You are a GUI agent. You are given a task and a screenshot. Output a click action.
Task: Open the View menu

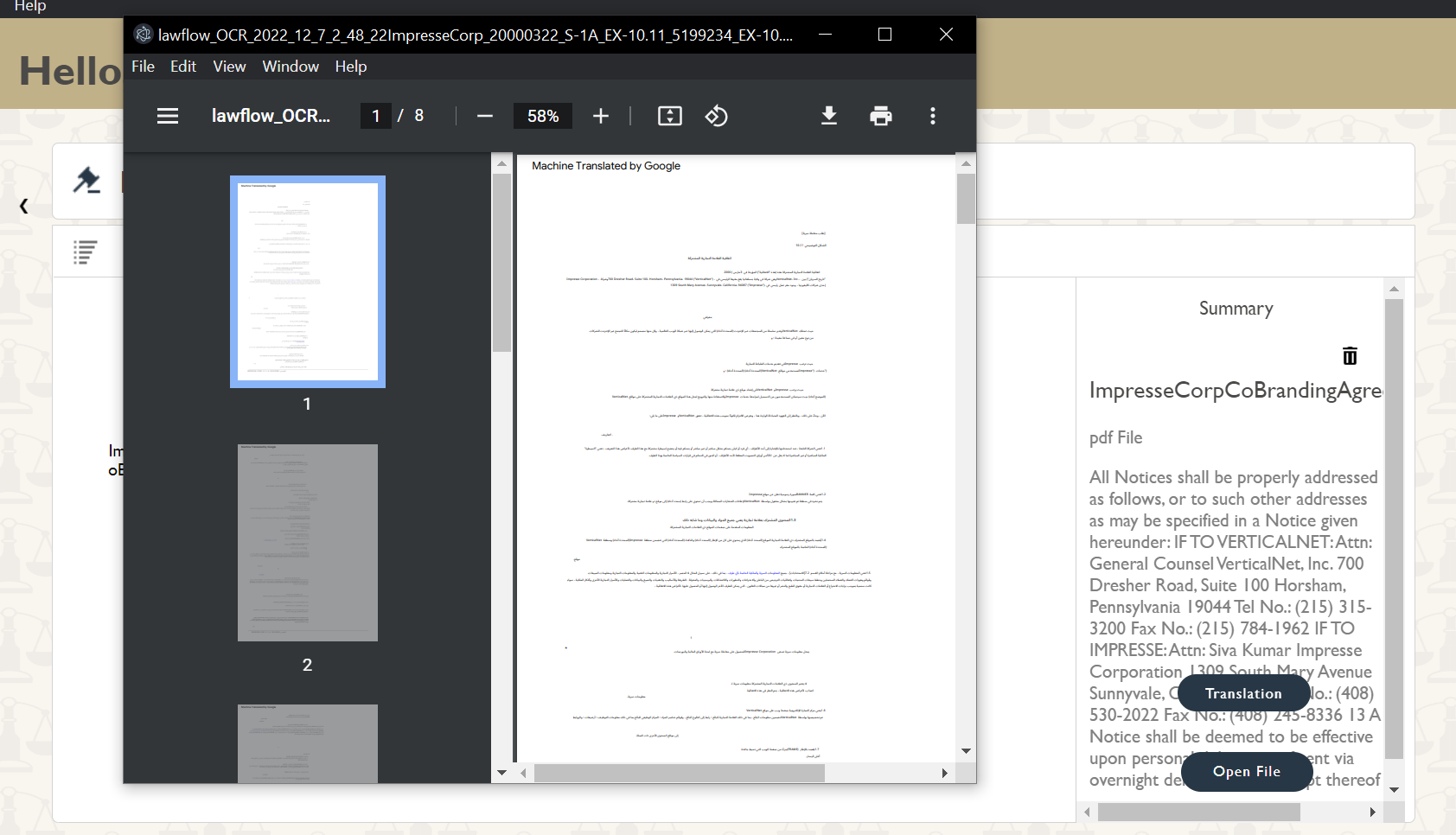(x=228, y=66)
